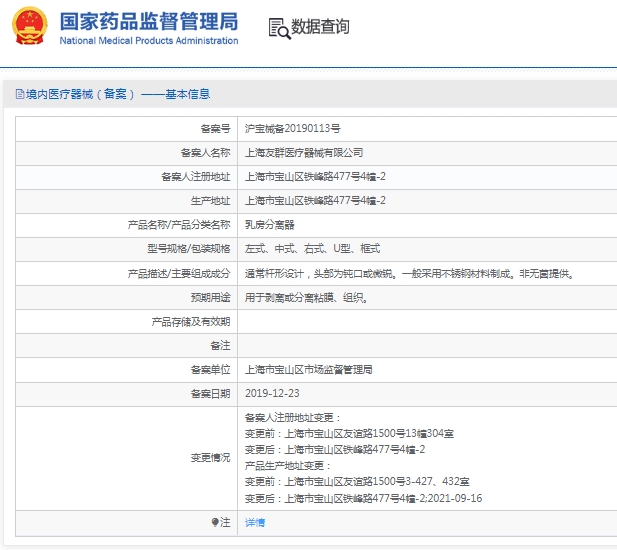Select the address in the 备案人注册地址 row

point(315,177)
